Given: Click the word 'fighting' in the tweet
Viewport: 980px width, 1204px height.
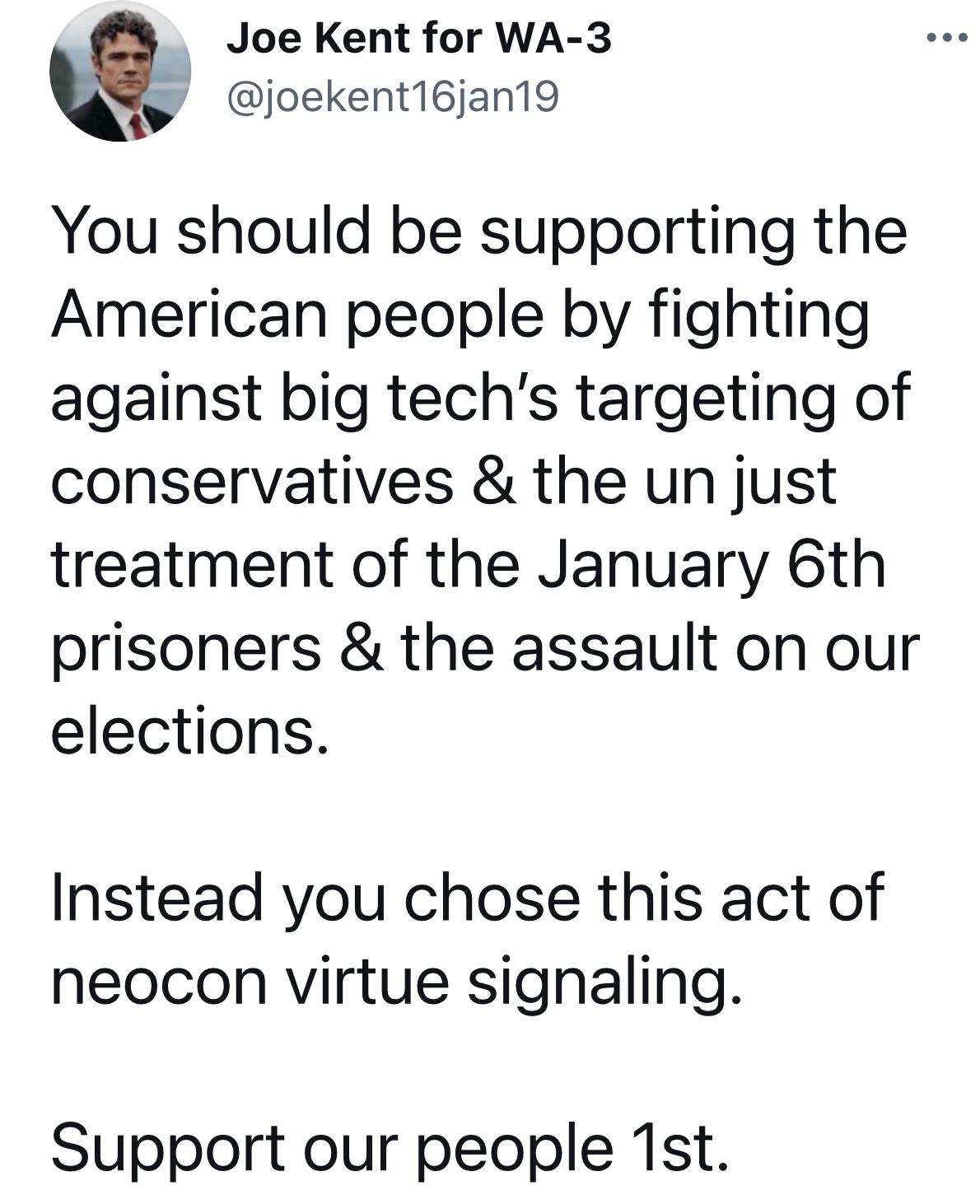Looking at the screenshot, I should (759, 317).
